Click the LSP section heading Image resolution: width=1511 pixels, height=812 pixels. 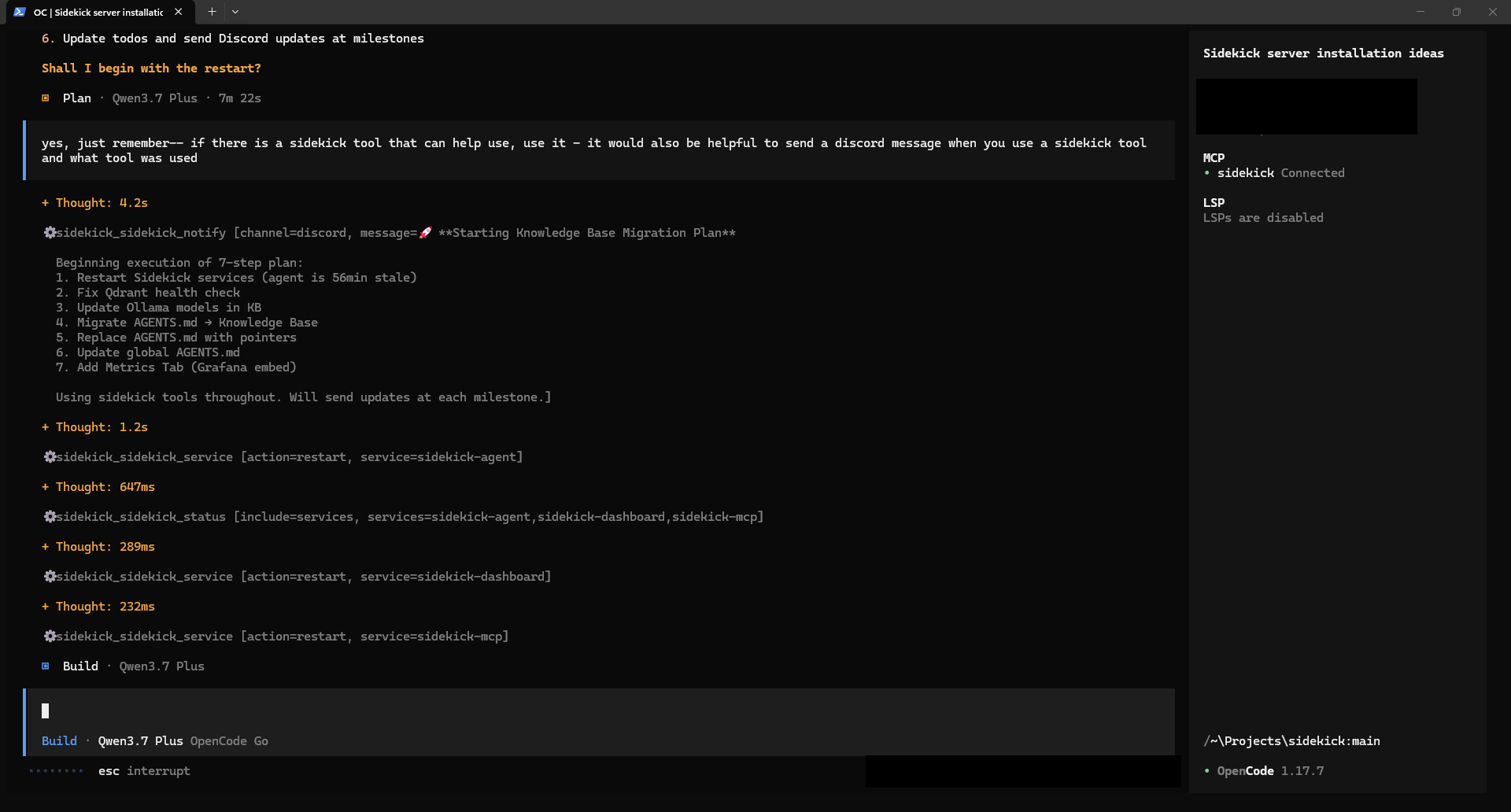(x=1214, y=203)
